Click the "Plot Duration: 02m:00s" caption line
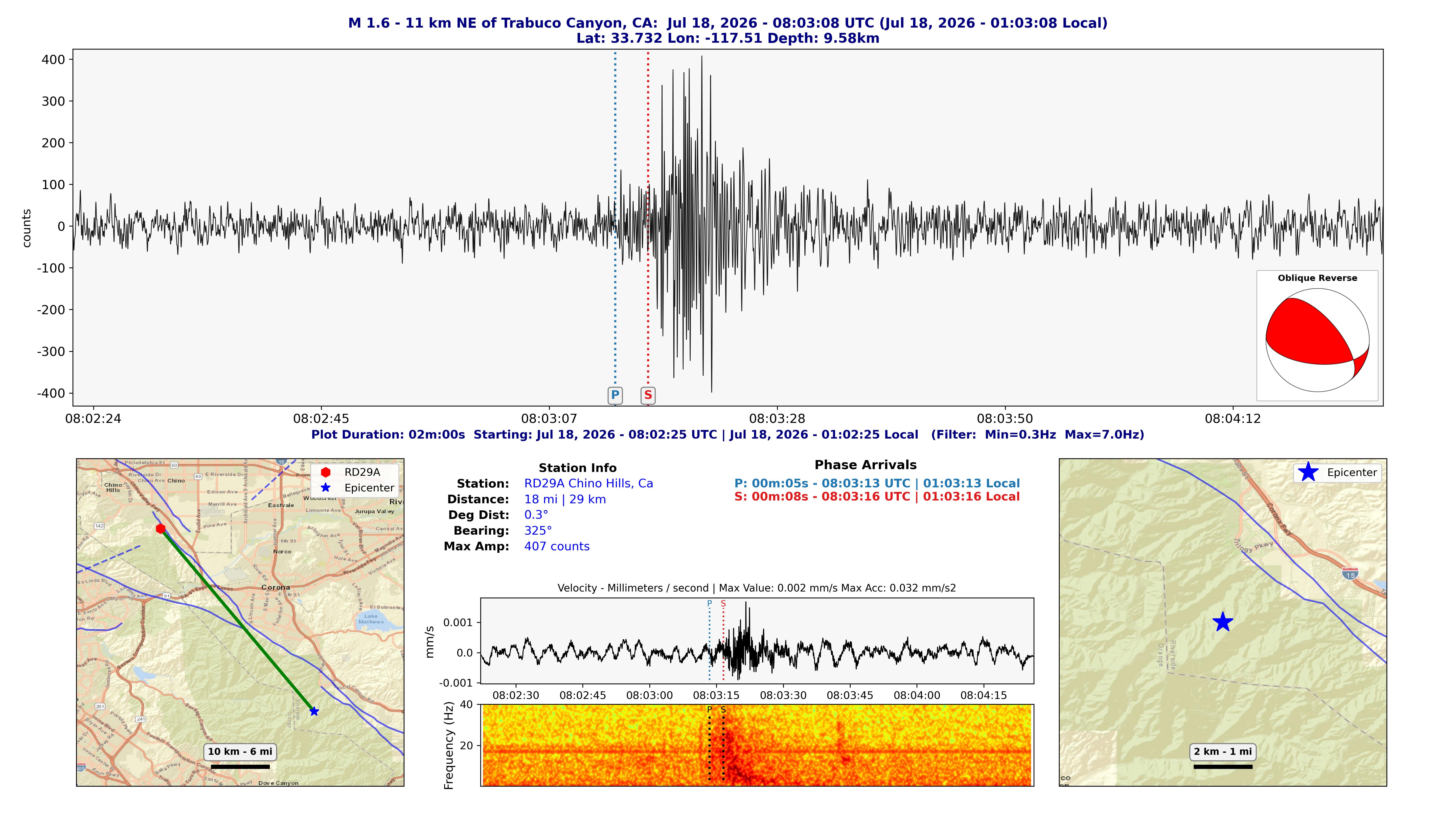Image resolution: width=1456 pixels, height=819 pixels. point(728,435)
